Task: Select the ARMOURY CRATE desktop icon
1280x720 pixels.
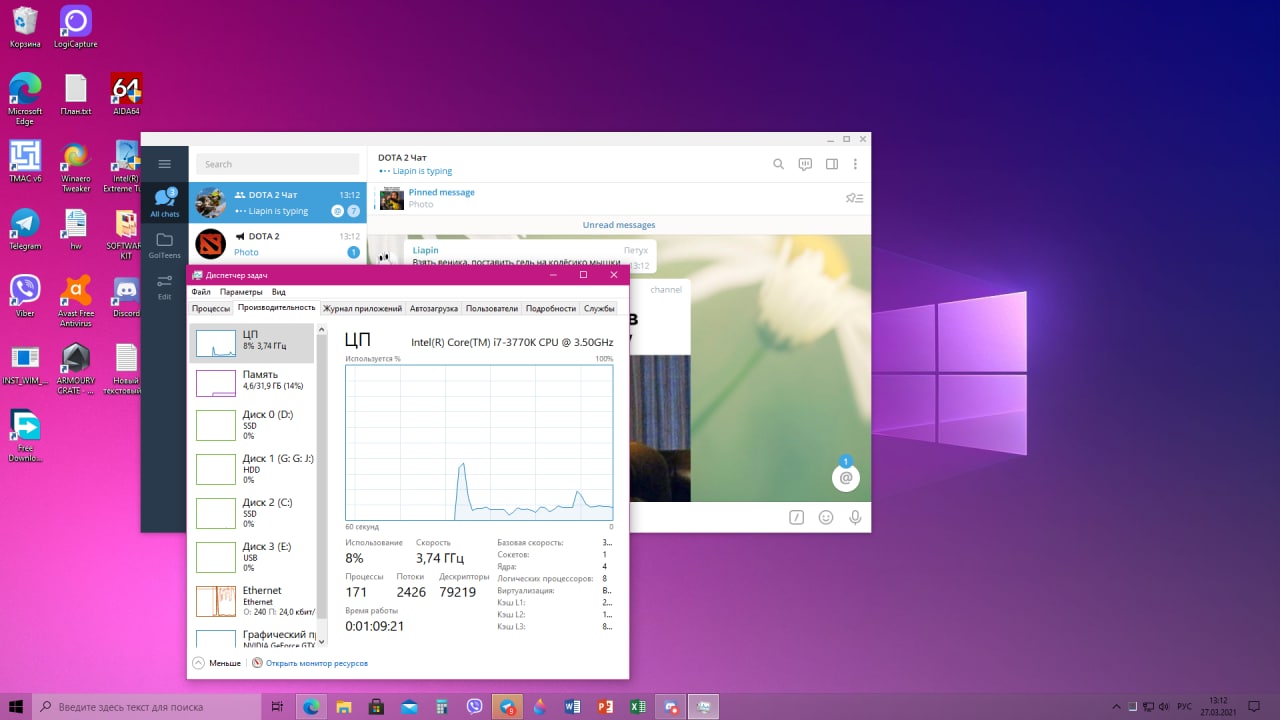Action: [76, 369]
